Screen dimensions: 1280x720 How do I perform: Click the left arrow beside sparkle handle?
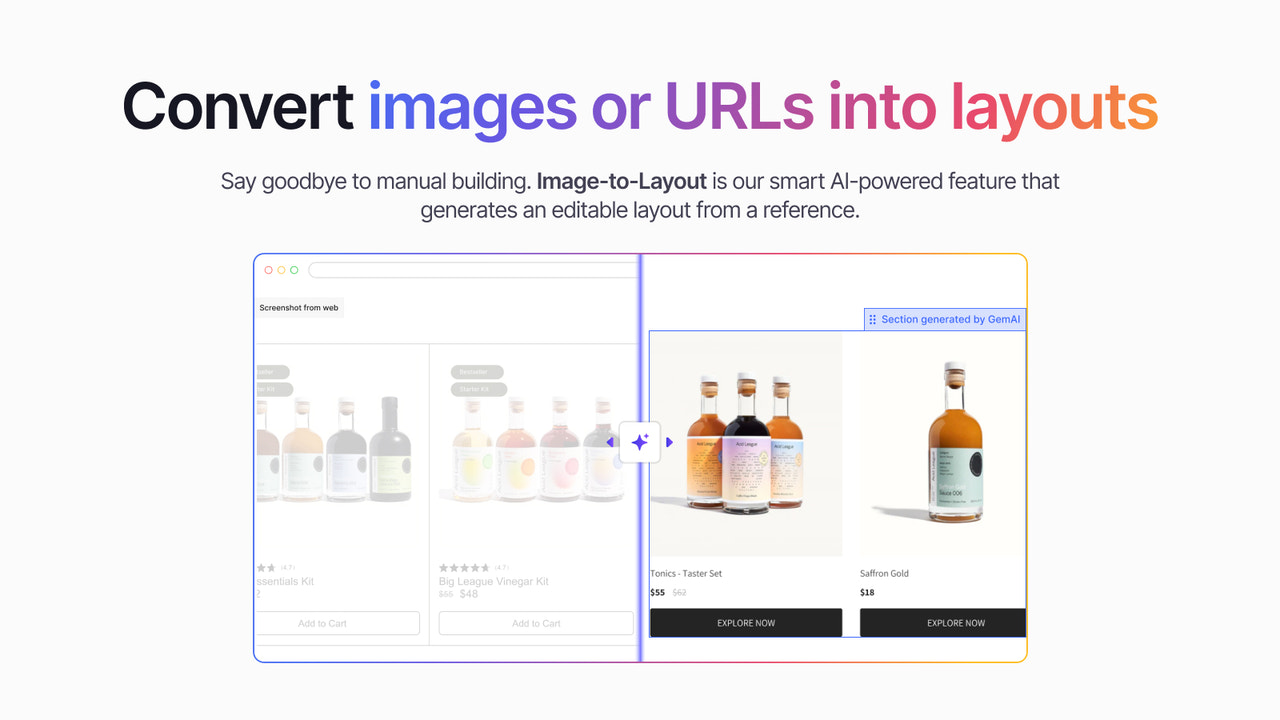tap(610, 442)
